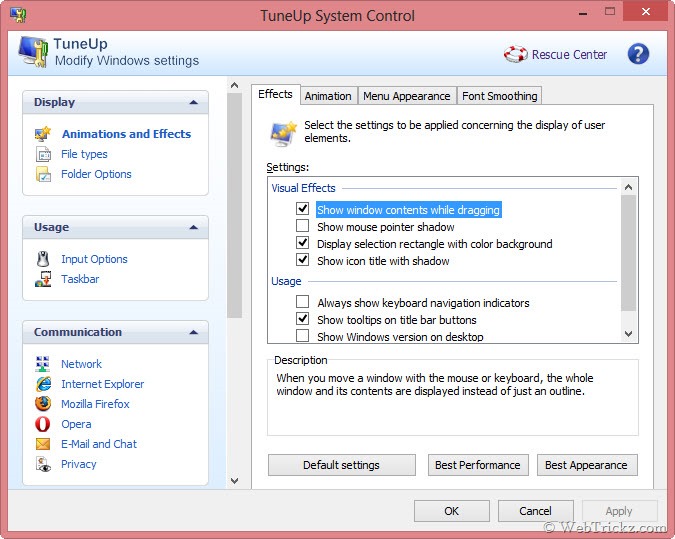The height and width of the screenshot is (539, 675).
Task: Click the Apply button
Action: click(619, 511)
